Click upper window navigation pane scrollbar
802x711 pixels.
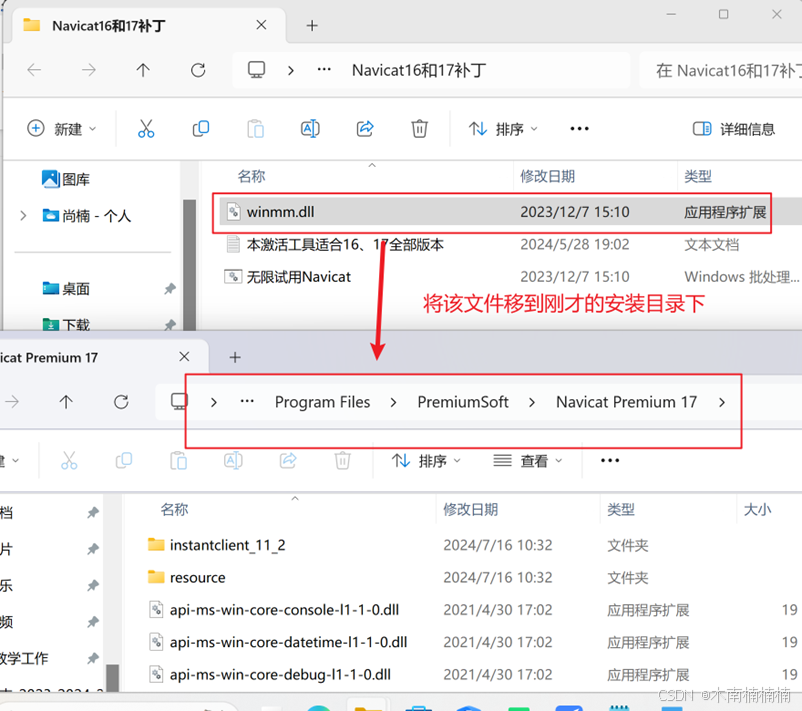(189, 265)
